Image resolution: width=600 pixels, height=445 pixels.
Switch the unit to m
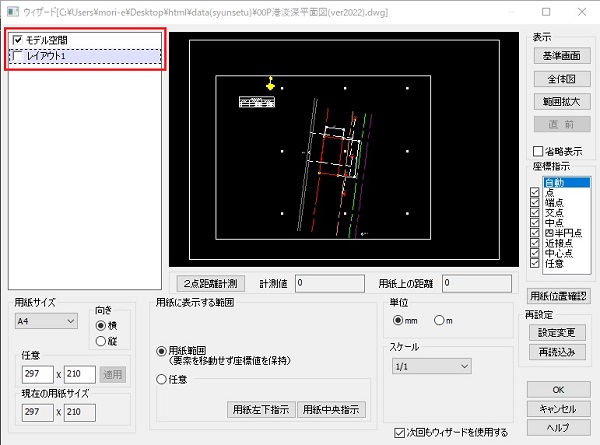pyautogui.click(x=439, y=321)
